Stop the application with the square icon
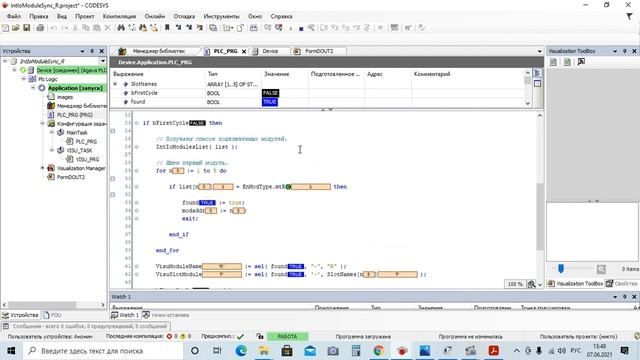640x360 pixels. pos(301,29)
